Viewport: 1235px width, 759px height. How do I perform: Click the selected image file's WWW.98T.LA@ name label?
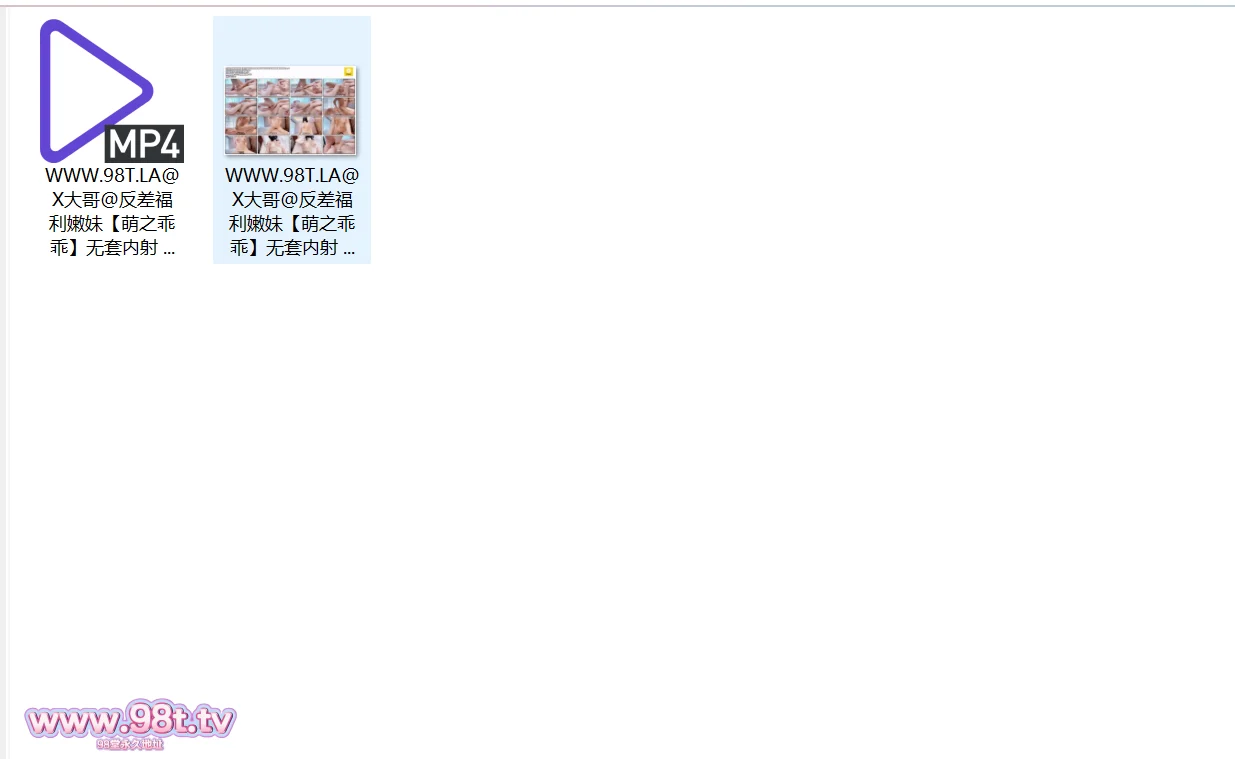(x=292, y=175)
